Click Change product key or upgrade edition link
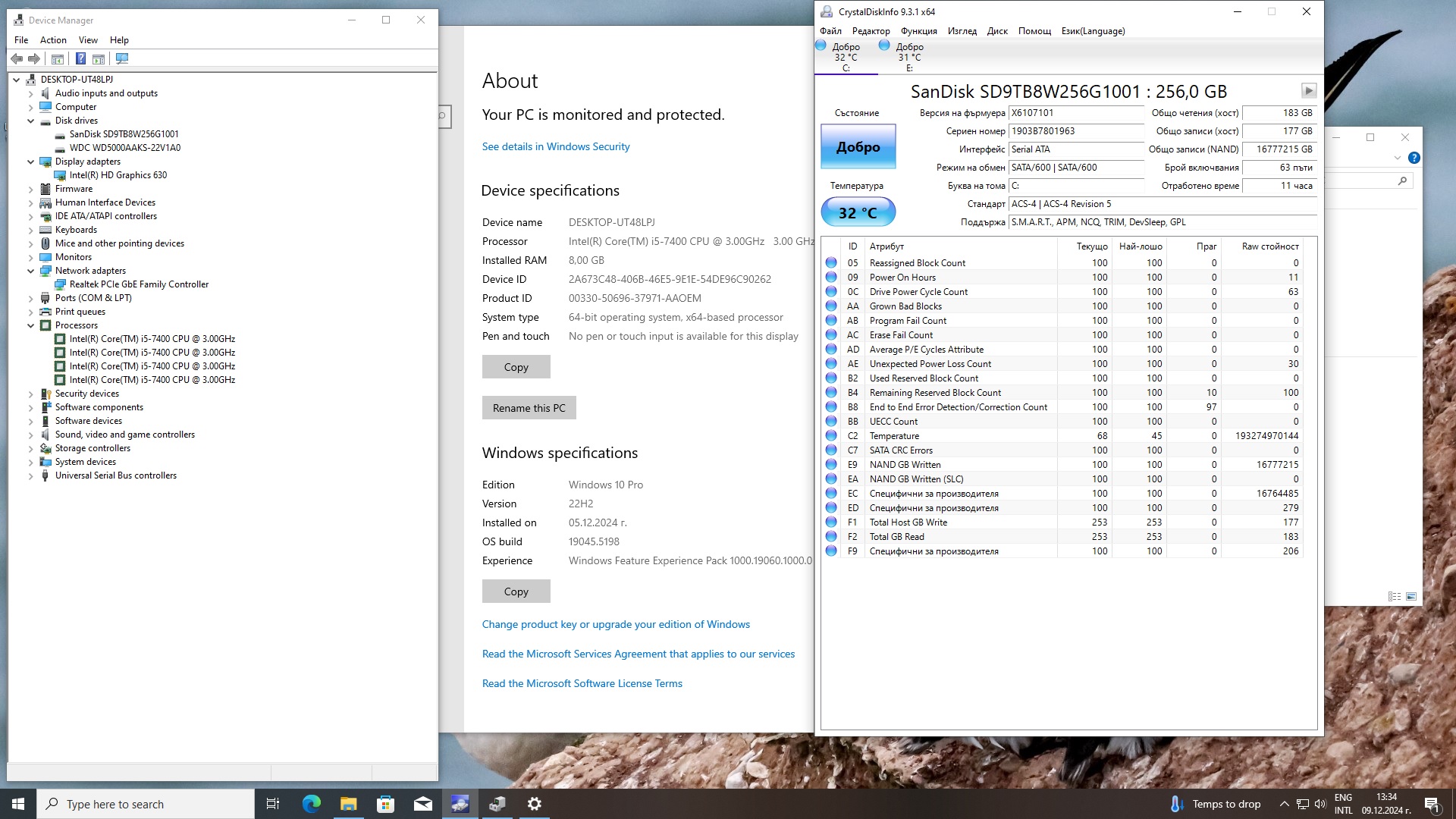This screenshot has height=819, width=1456. 616,624
